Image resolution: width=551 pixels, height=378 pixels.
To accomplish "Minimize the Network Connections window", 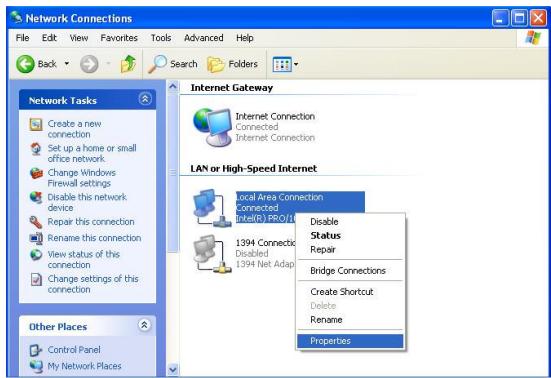I will [500, 18].
